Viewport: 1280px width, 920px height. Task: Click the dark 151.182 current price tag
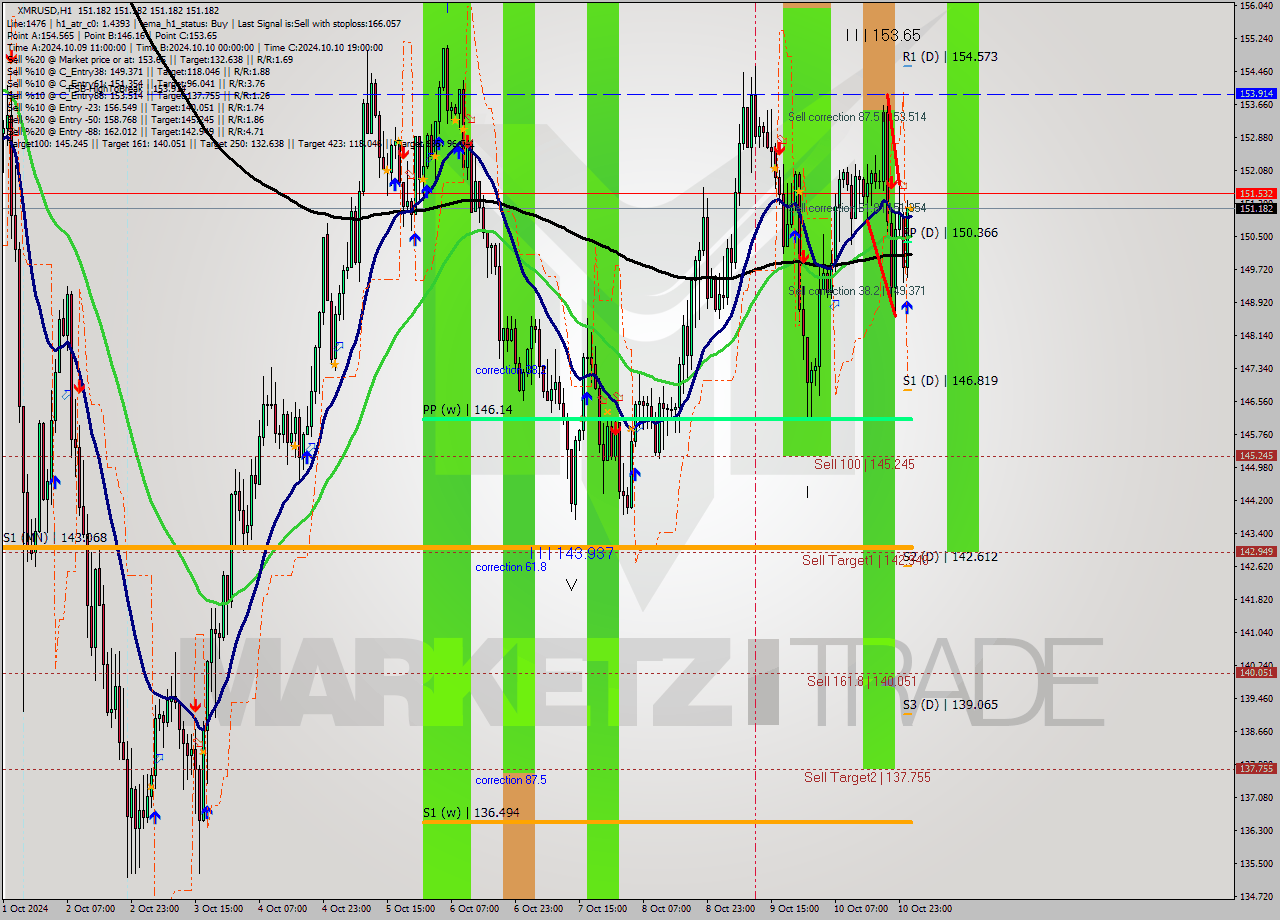(x=1256, y=208)
